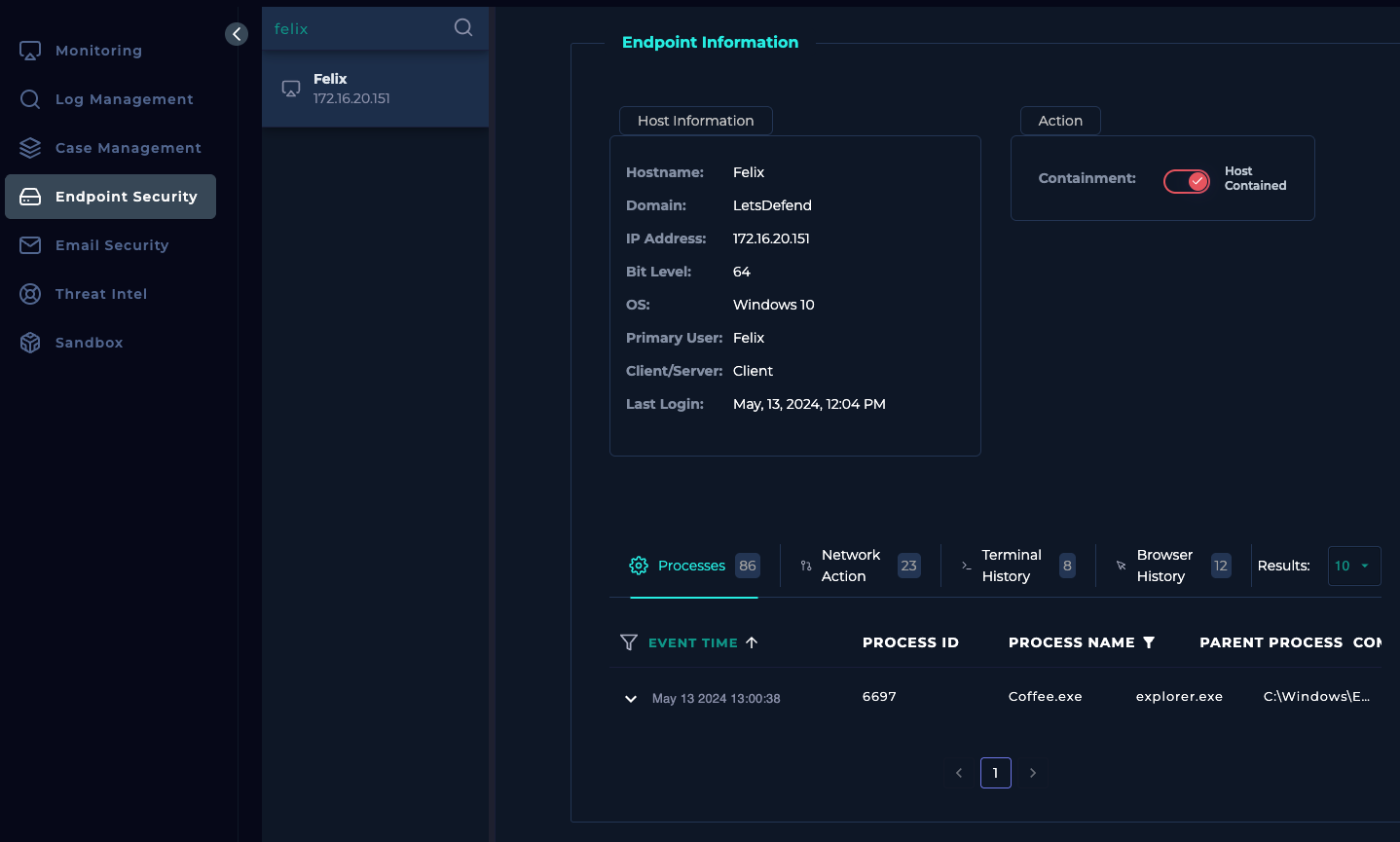
Task: Select page 1 in pagination
Action: [995, 773]
